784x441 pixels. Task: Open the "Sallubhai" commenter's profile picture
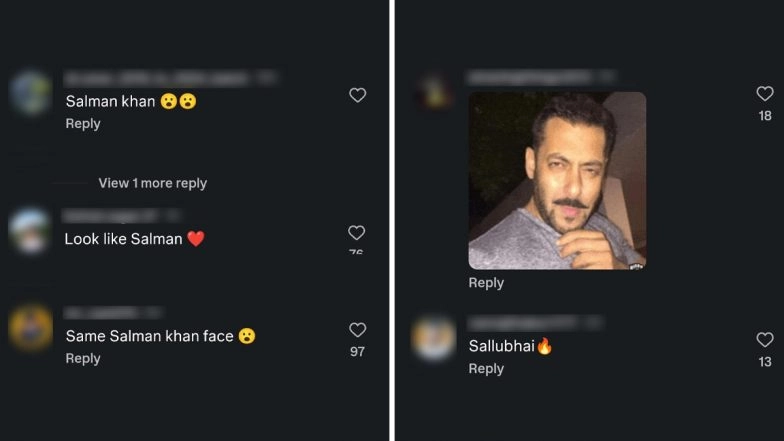[x=435, y=338]
